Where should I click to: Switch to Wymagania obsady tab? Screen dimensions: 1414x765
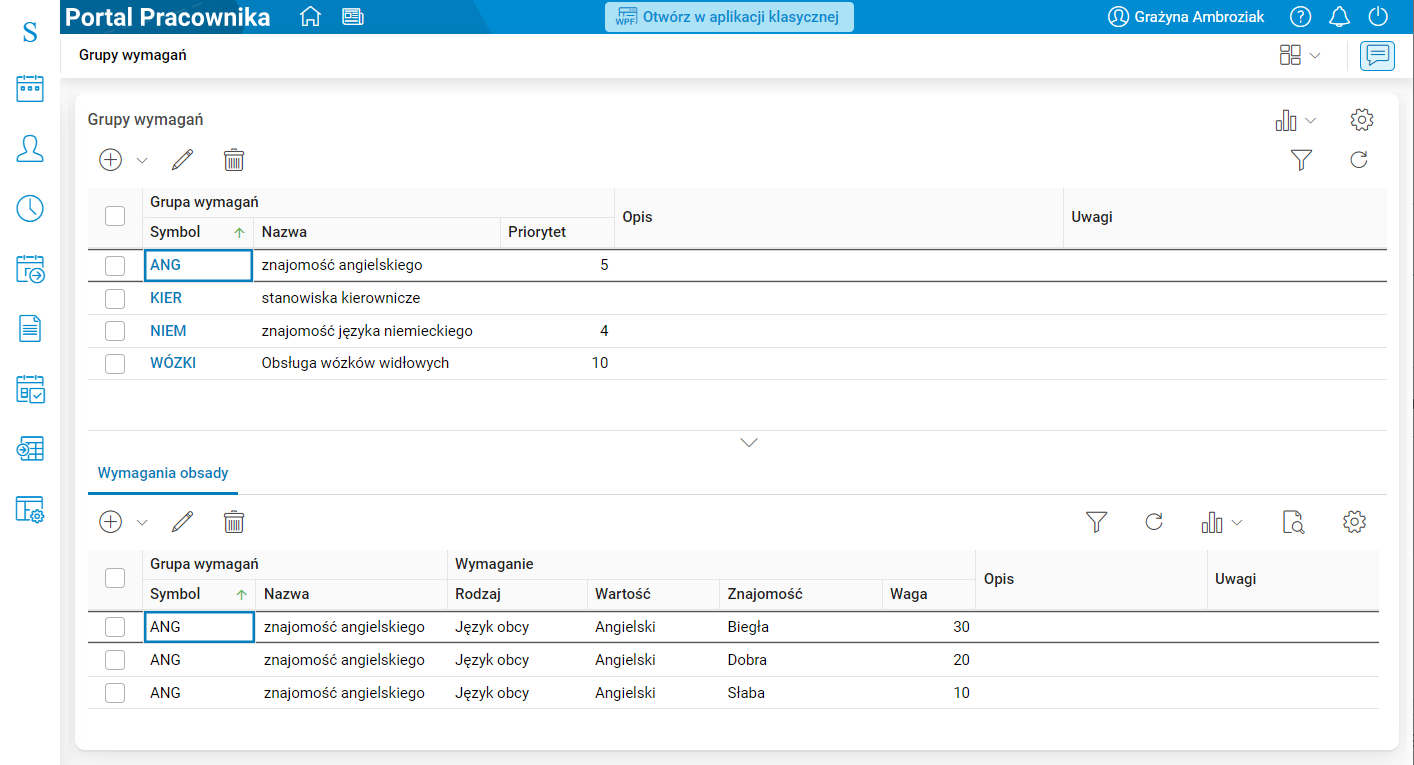(x=163, y=473)
